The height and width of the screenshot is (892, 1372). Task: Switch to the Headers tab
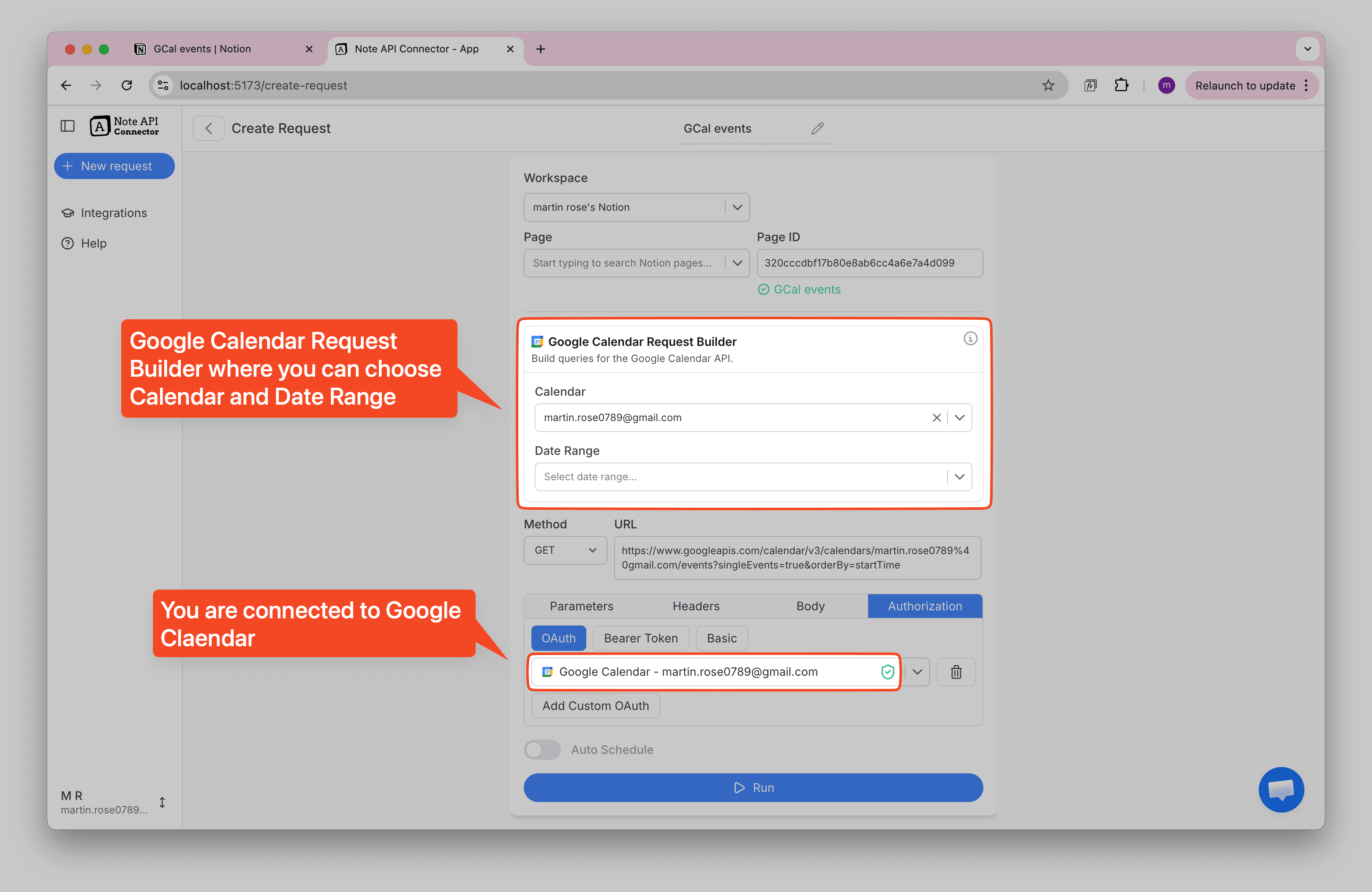[x=696, y=606]
